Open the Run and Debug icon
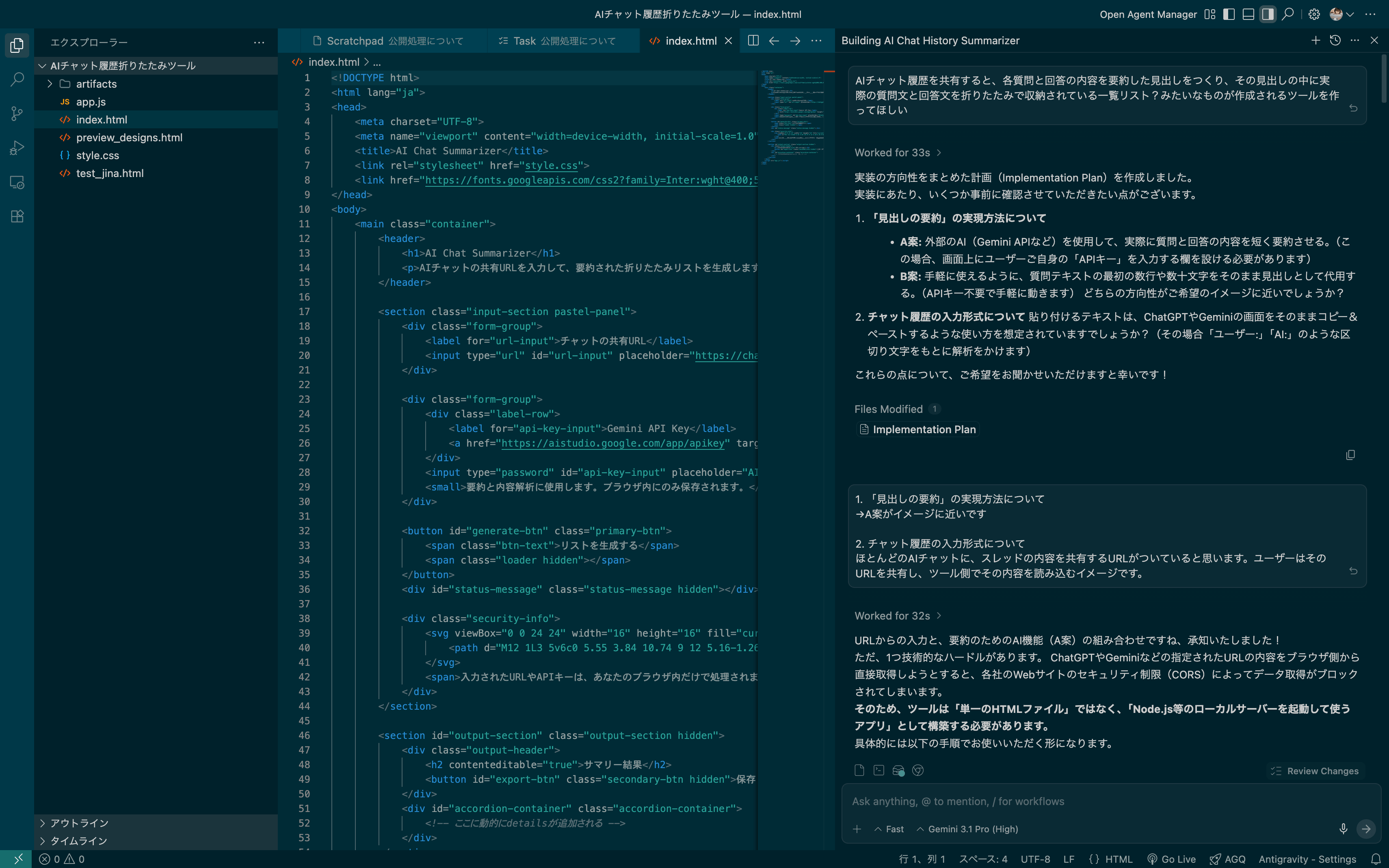The height and width of the screenshot is (868, 1389). click(x=16, y=147)
